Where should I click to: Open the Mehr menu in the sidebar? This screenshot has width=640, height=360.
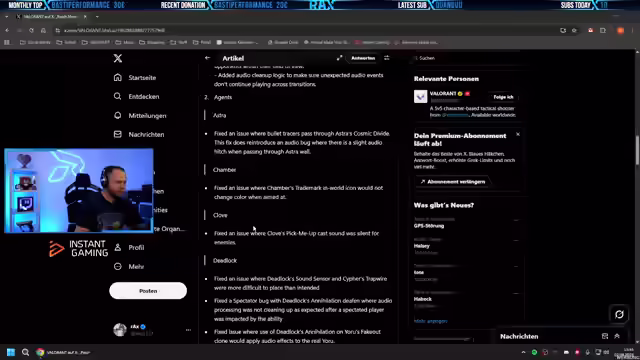tap(136, 267)
